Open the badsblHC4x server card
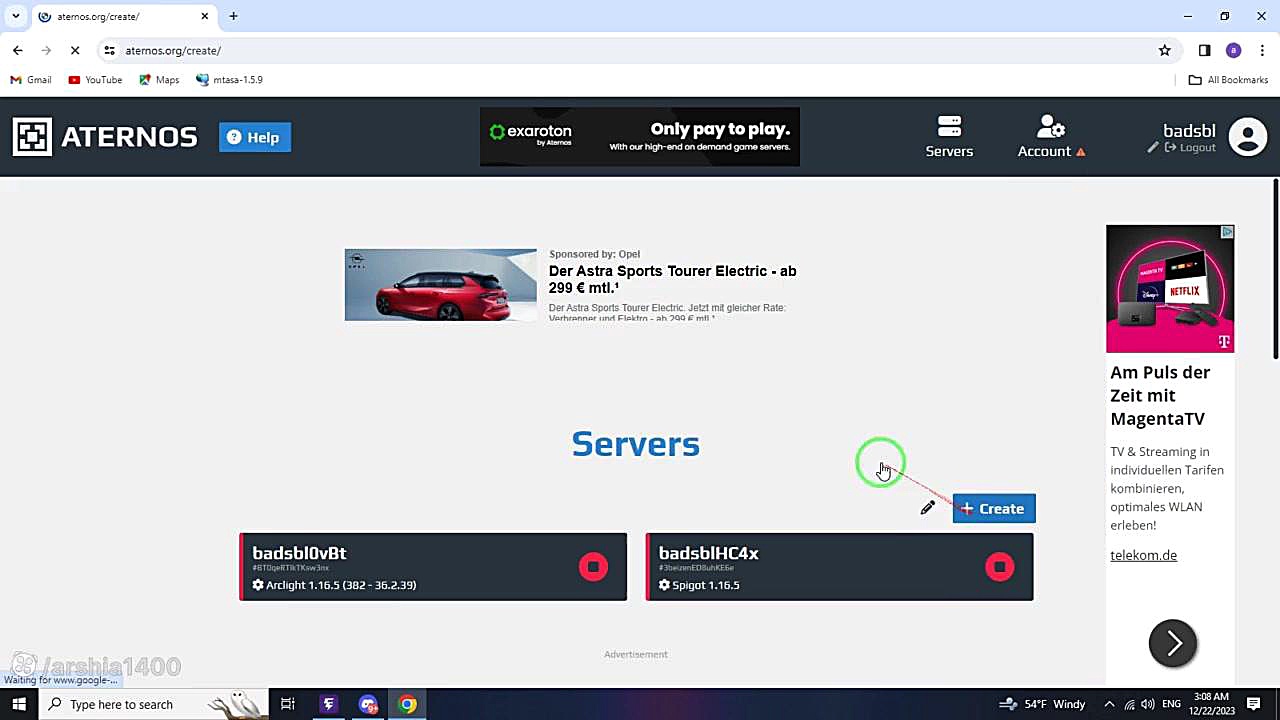Image resolution: width=1280 pixels, height=720 pixels. tap(839, 567)
